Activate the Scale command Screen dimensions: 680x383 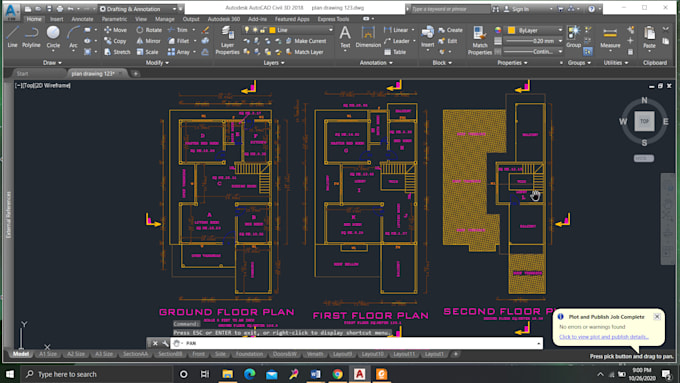click(147, 52)
